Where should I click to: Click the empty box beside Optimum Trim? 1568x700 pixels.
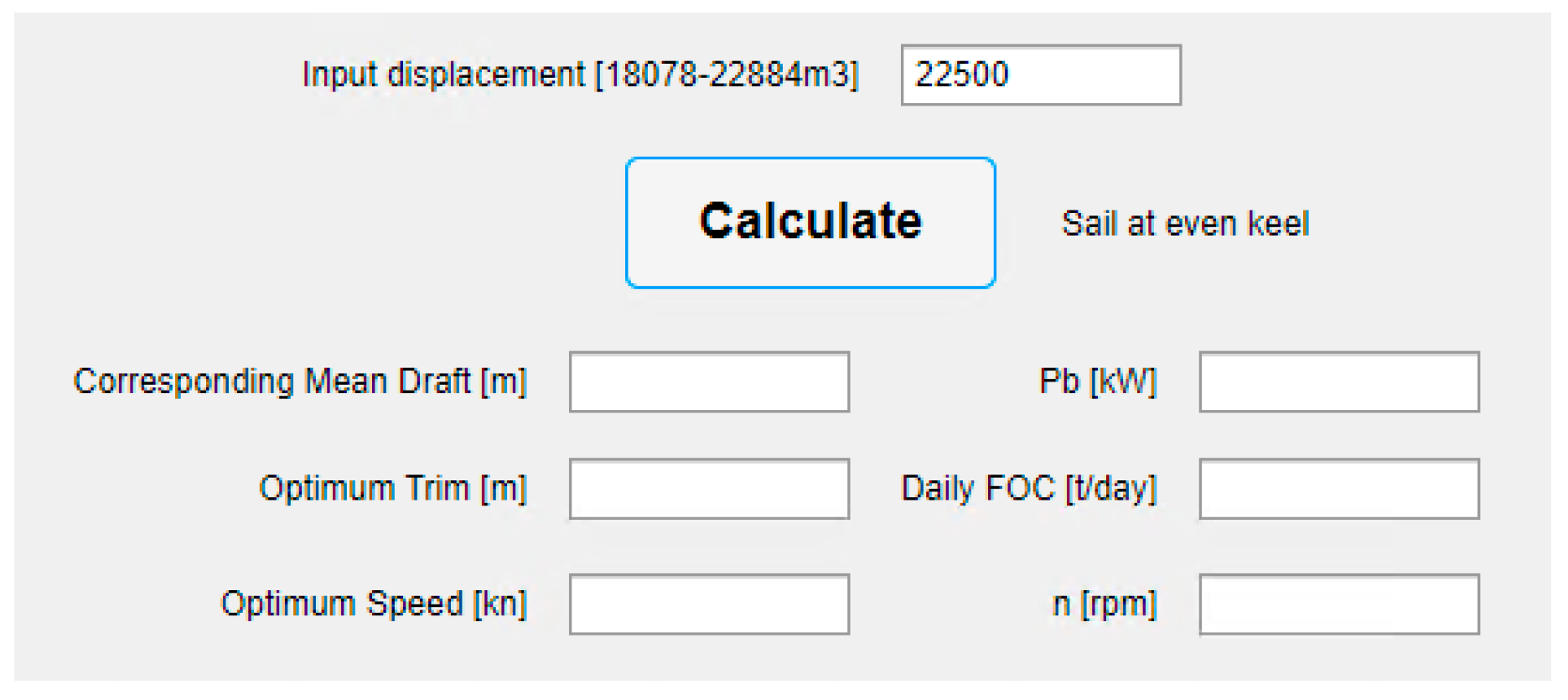pos(709,489)
